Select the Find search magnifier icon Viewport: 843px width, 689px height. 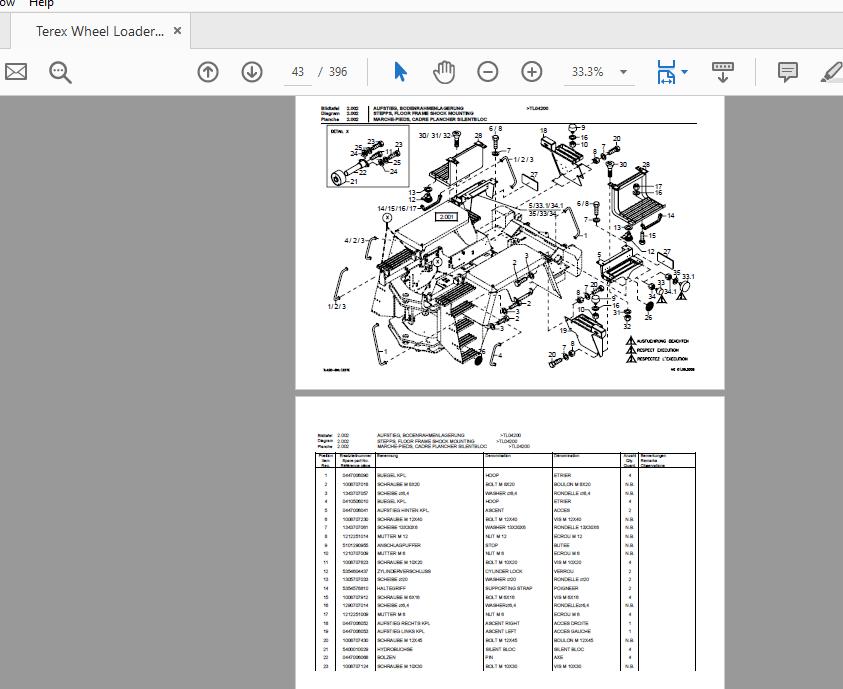point(60,71)
